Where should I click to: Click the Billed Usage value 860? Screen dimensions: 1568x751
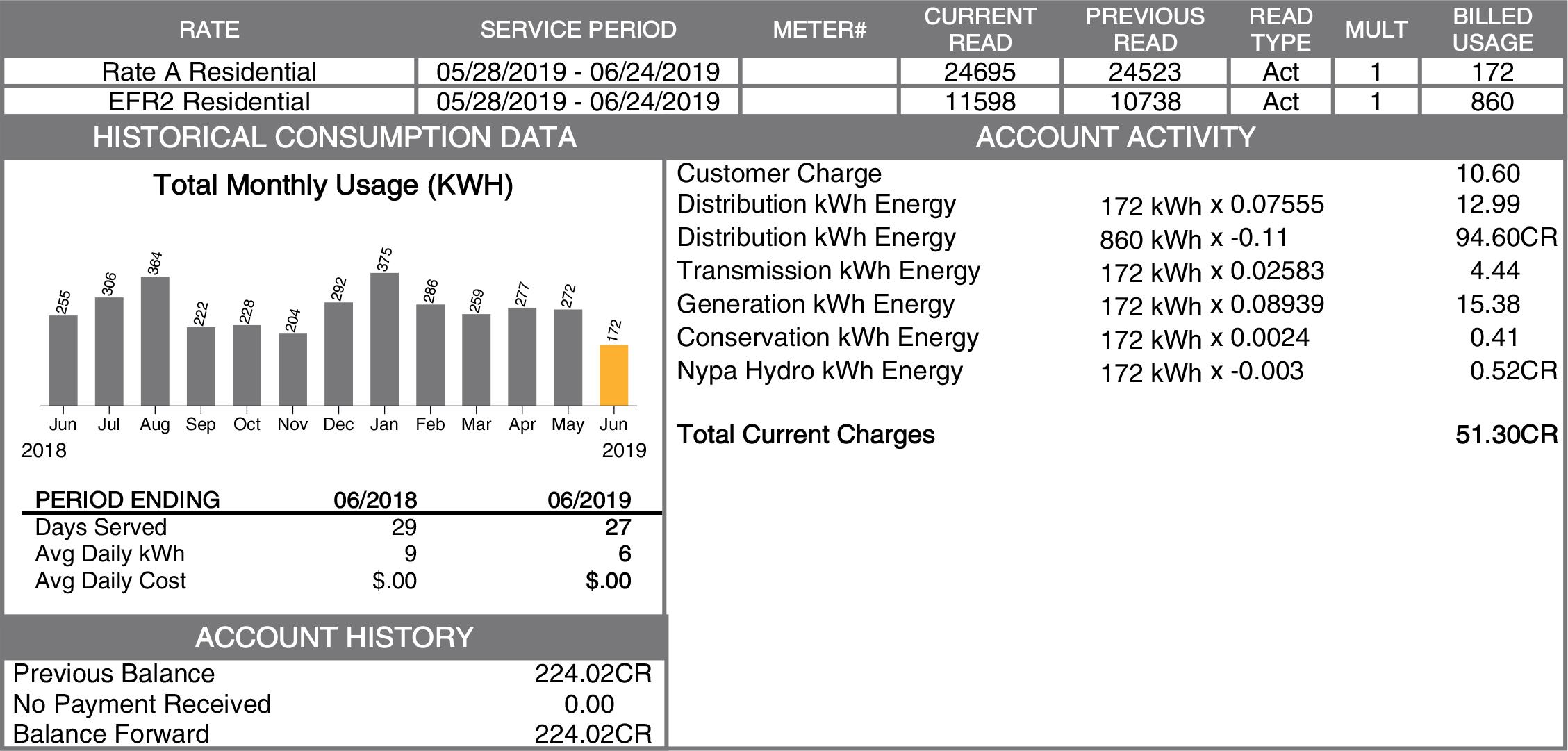pyautogui.click(x=1492, y=101)
